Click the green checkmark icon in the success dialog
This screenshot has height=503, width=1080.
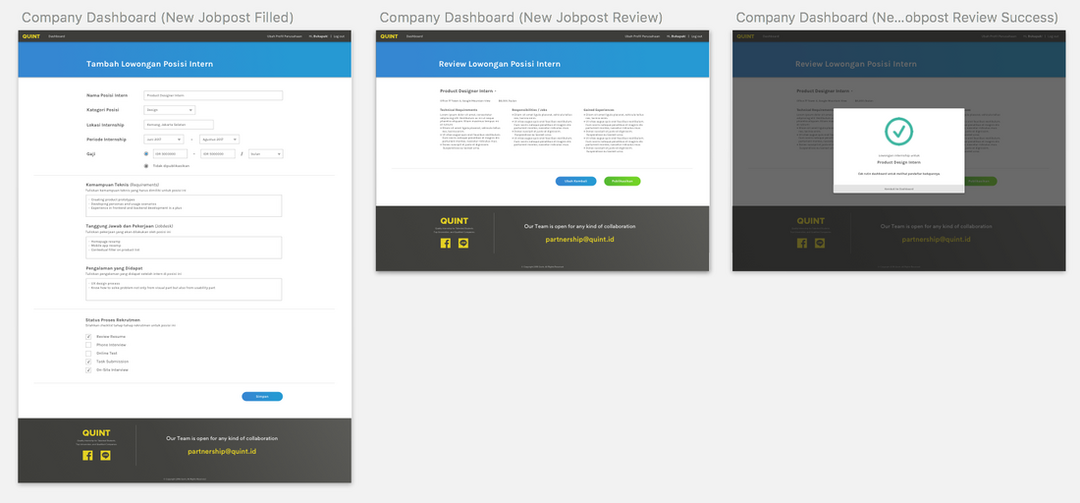(898, 131)
